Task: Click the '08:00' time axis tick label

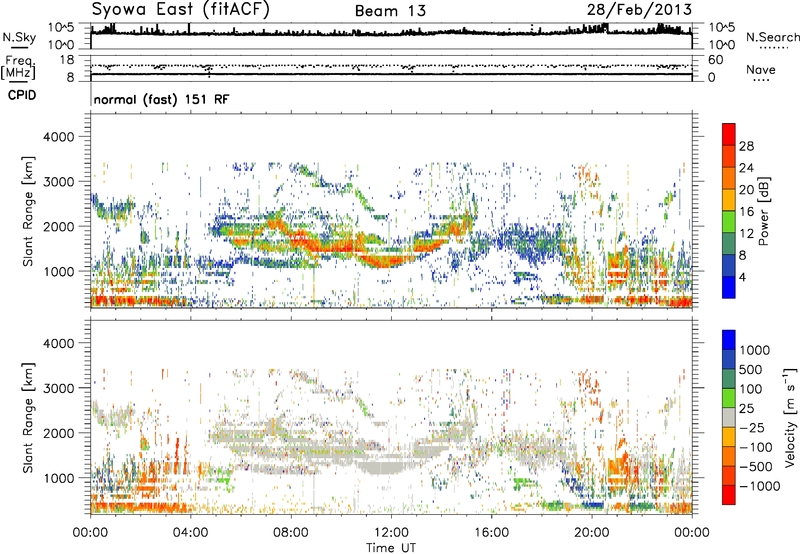Action: point(291,533)
